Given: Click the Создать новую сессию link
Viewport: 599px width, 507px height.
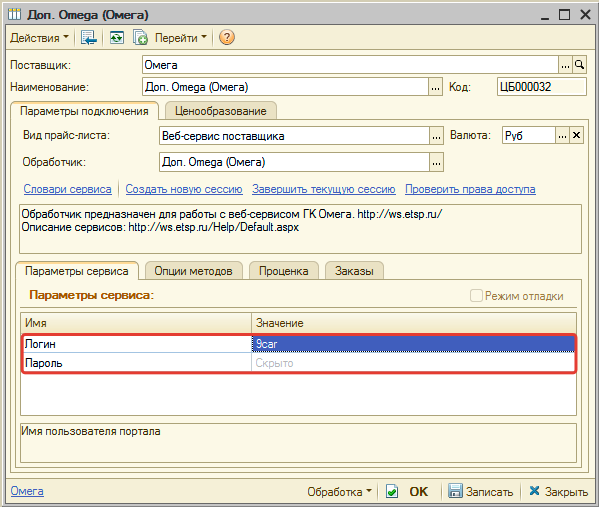Looking at the screenshot, I should click(x=184, y=189).
